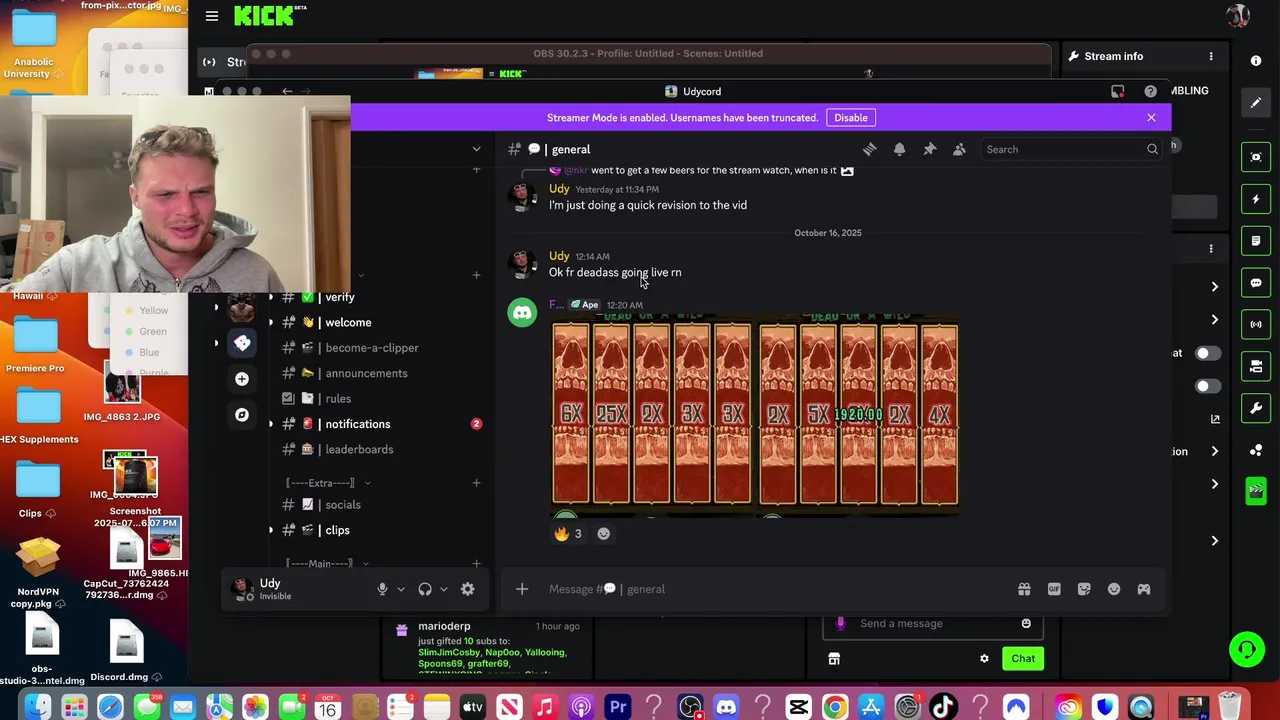
Task: Open gift icon in Discord message bar
Action: click(1024, 589)
